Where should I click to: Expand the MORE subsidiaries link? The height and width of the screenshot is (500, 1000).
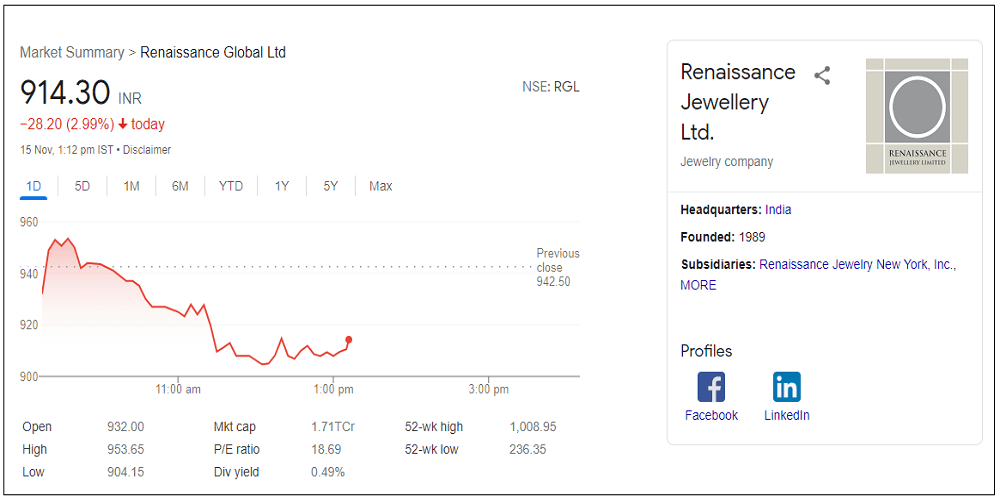(x=698, y=285)
